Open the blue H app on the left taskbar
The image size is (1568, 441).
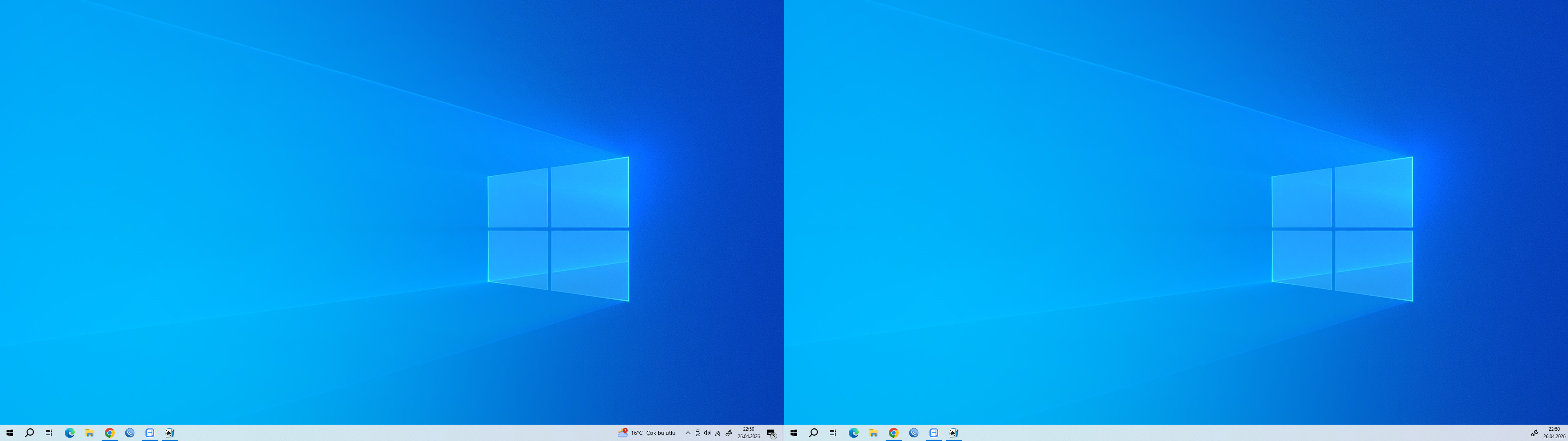150,433
